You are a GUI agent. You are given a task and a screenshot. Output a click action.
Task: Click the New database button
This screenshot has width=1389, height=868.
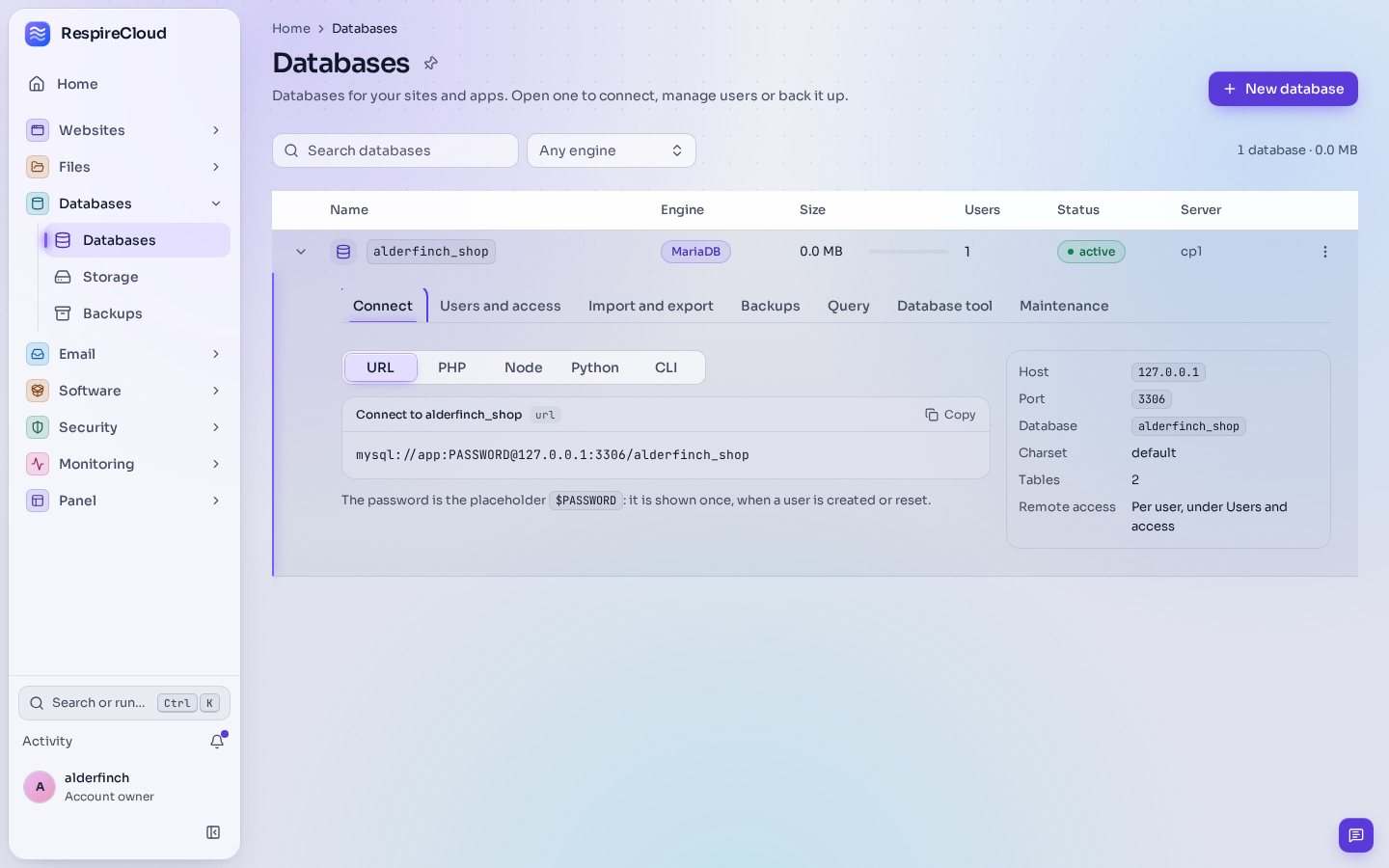1283,89
